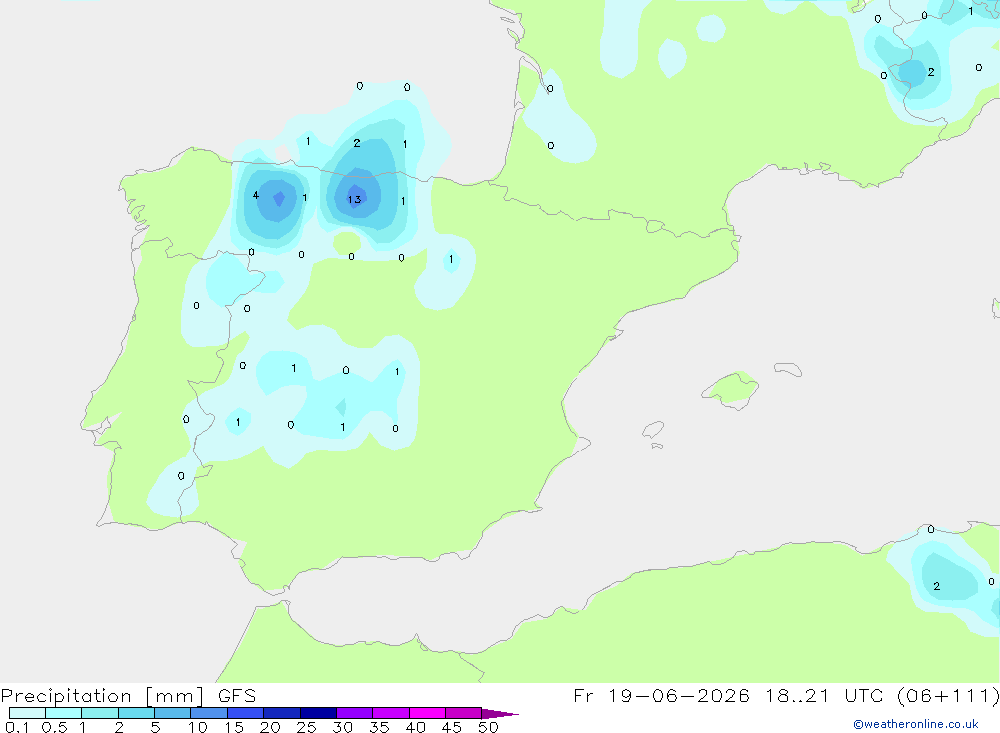
Task: Select the 5–10 mm legend color swatch
Action: click(x=173, y=713)
